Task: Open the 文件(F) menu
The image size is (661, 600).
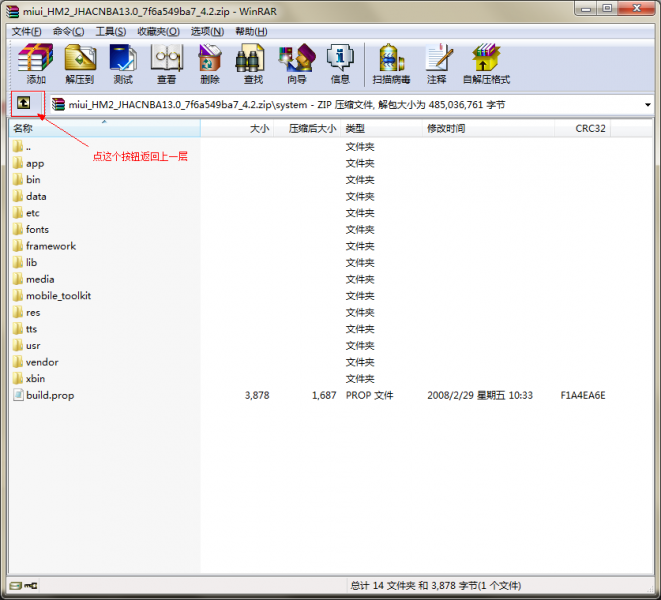Action: (x=27, y=32)
